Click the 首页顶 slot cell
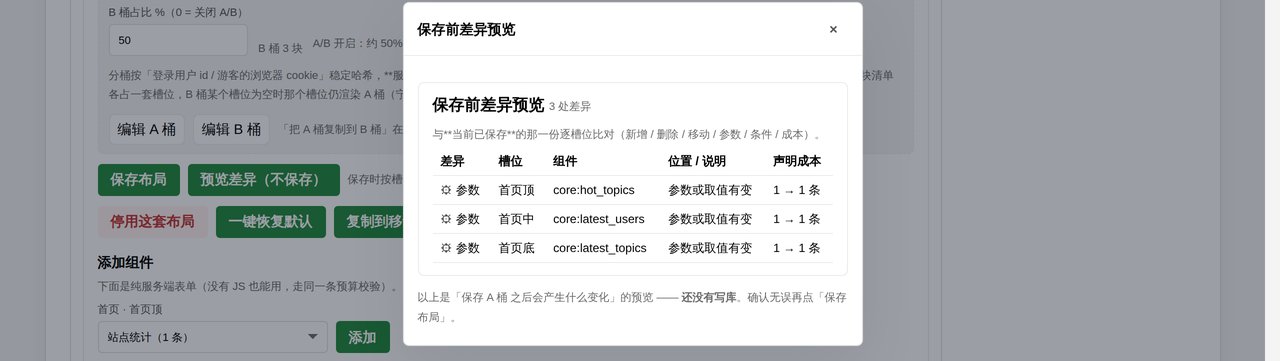 point(517,190)
